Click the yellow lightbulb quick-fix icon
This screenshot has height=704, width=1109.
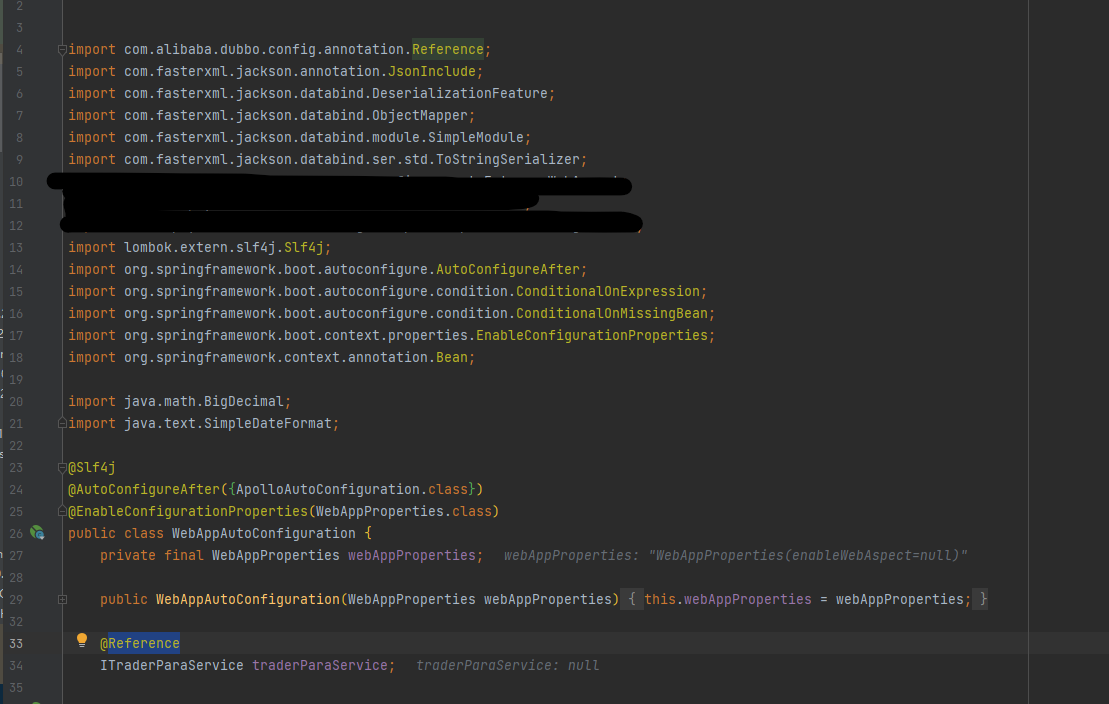[x=82, y=640]
